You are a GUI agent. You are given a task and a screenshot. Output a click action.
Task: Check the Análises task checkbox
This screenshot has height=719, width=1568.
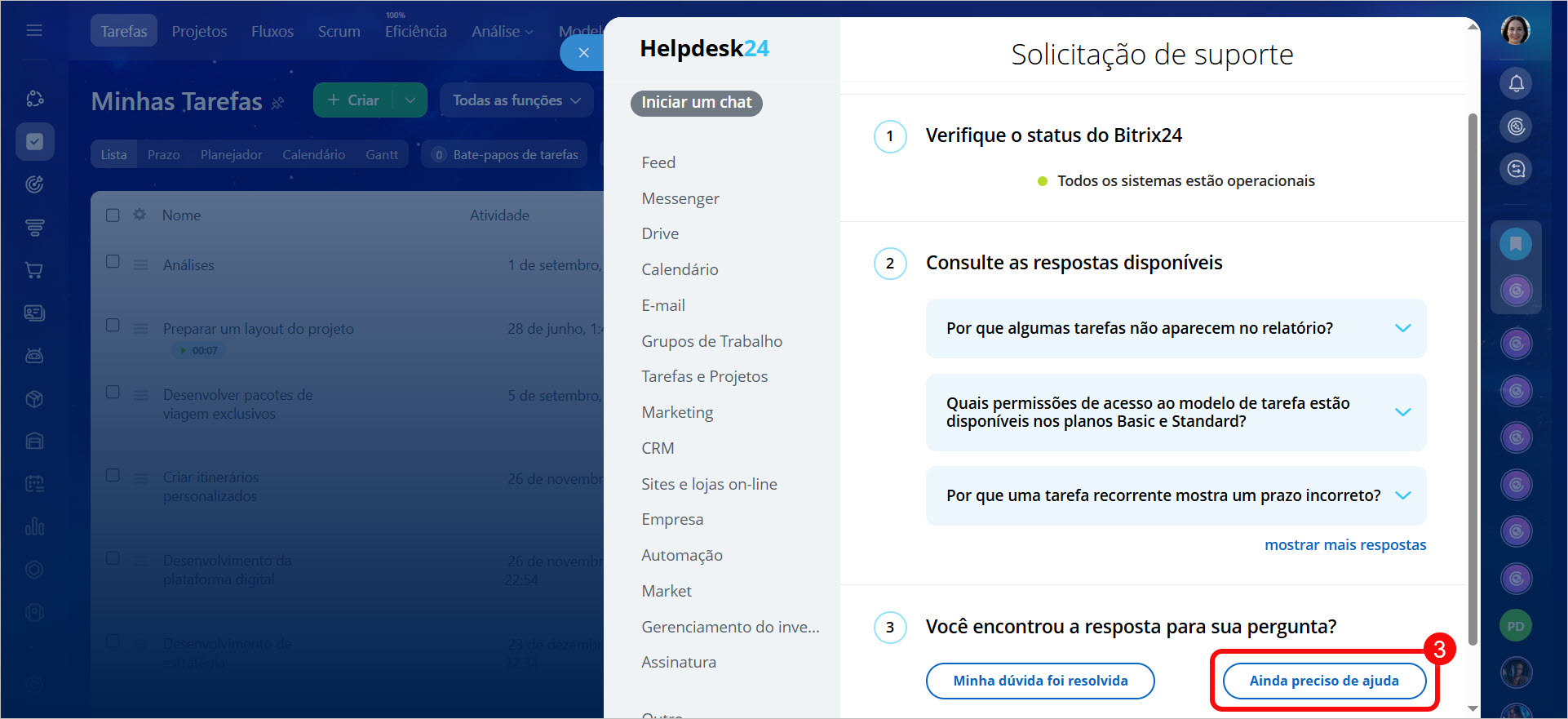tap(113, 262)
